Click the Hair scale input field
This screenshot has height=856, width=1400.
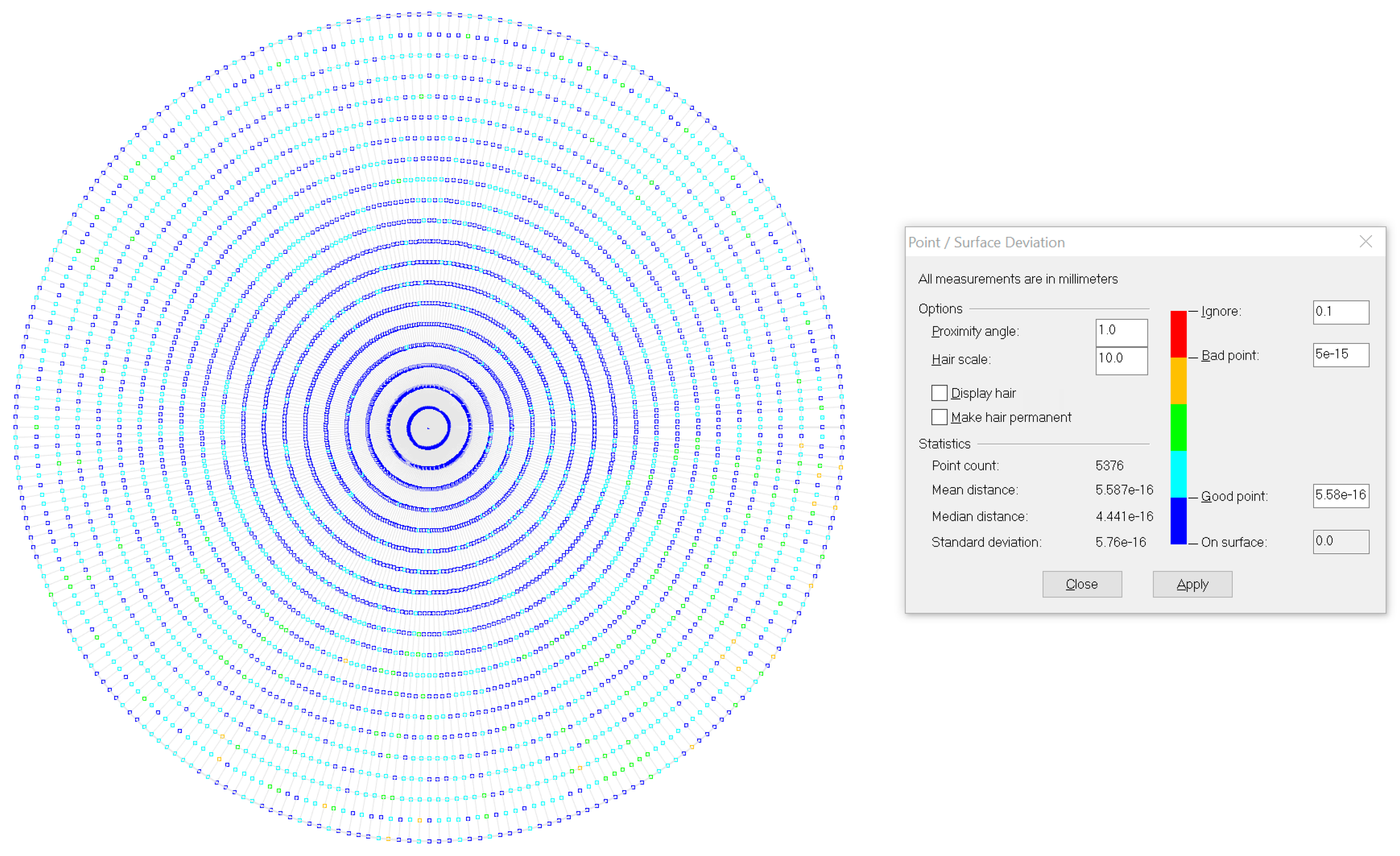[1121, 361]
